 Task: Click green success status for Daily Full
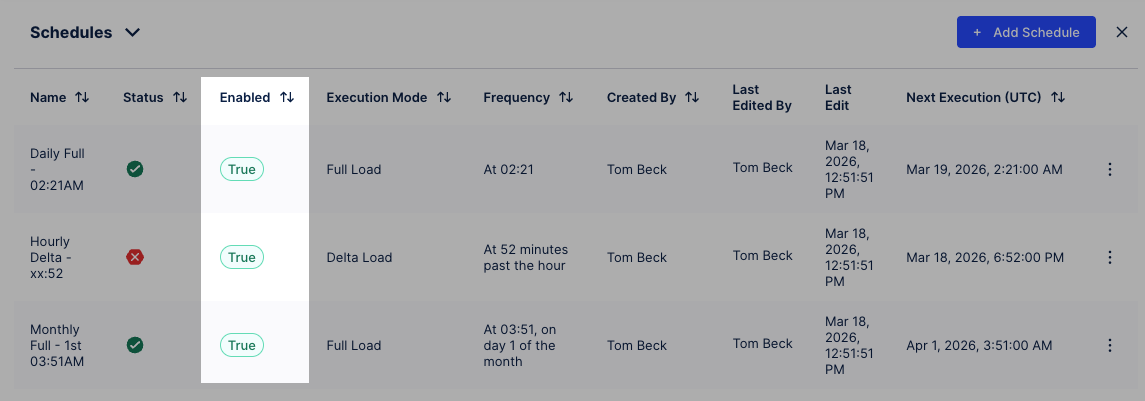(x=135, y=169)
